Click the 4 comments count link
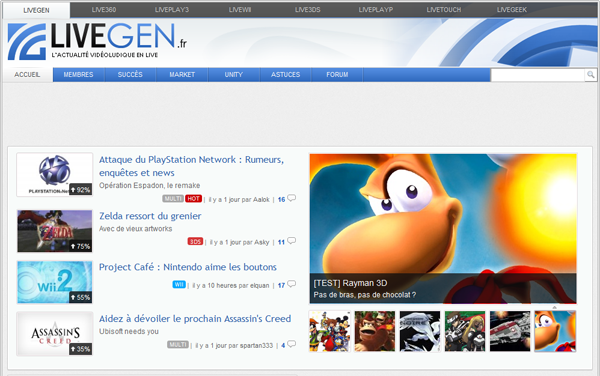The width and height of the screenshot is (600, 376). (x=283, y=345)
